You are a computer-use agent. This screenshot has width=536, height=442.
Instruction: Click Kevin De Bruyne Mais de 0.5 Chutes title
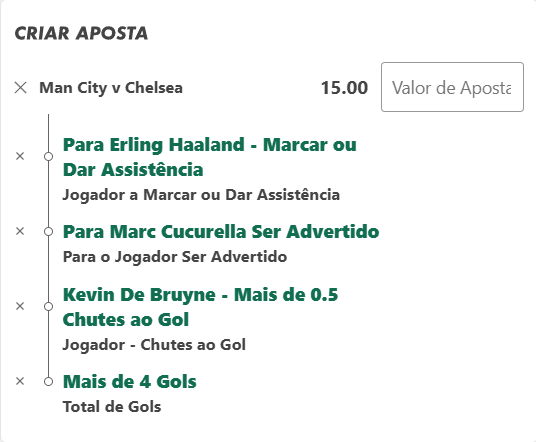click(x=200, y=307)
